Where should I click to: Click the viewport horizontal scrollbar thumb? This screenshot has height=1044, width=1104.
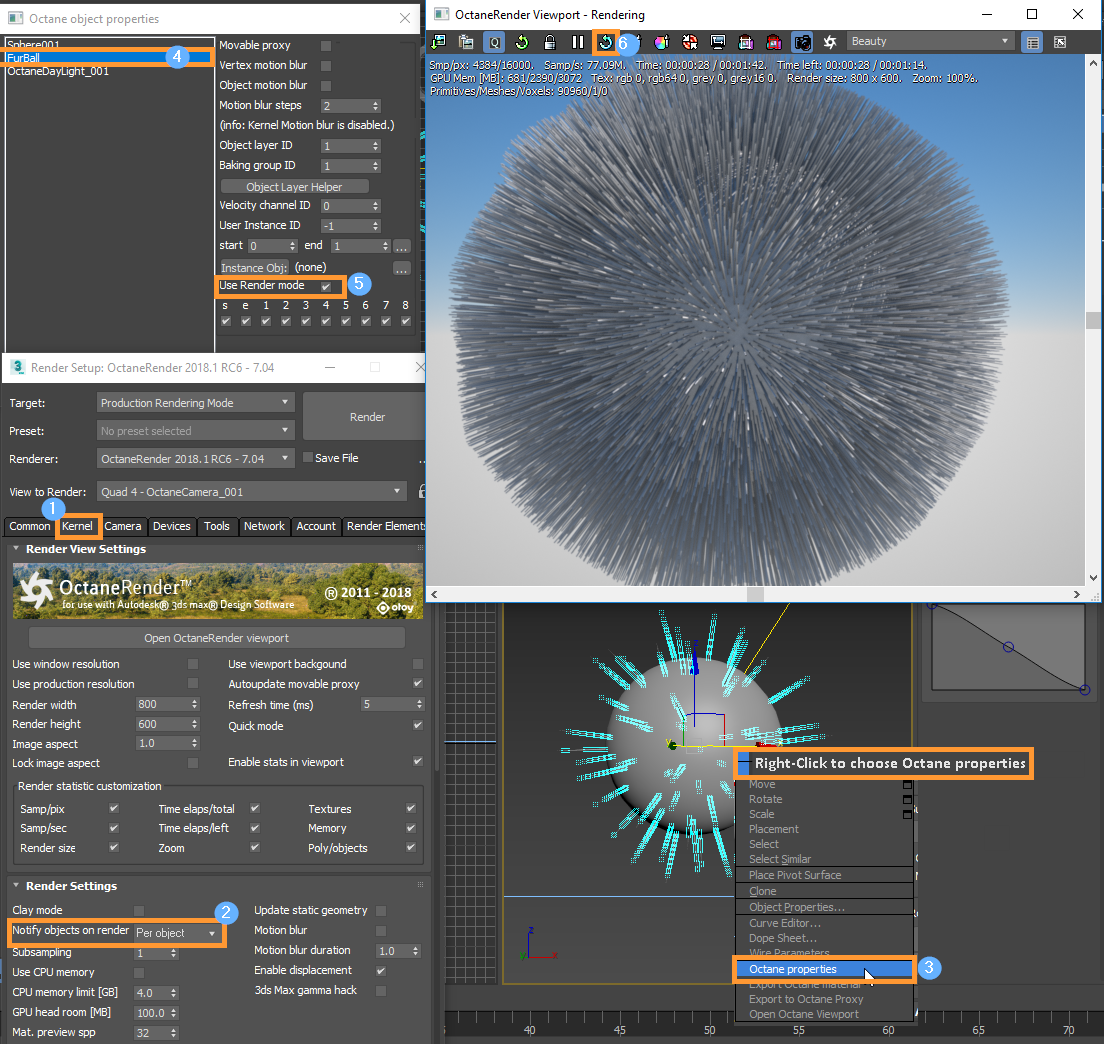tap(755, 594)
